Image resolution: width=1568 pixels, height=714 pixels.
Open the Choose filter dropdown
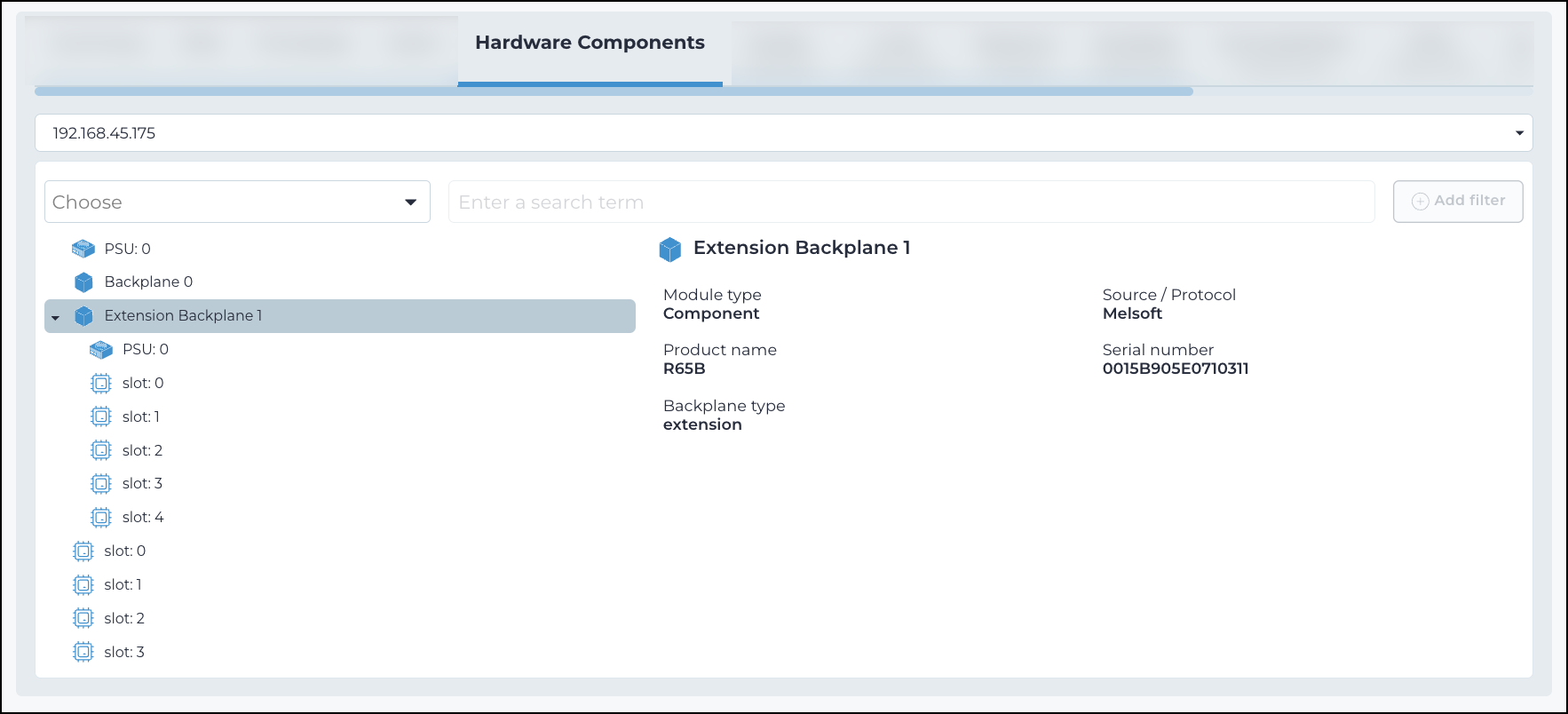(x=237, y=202)
